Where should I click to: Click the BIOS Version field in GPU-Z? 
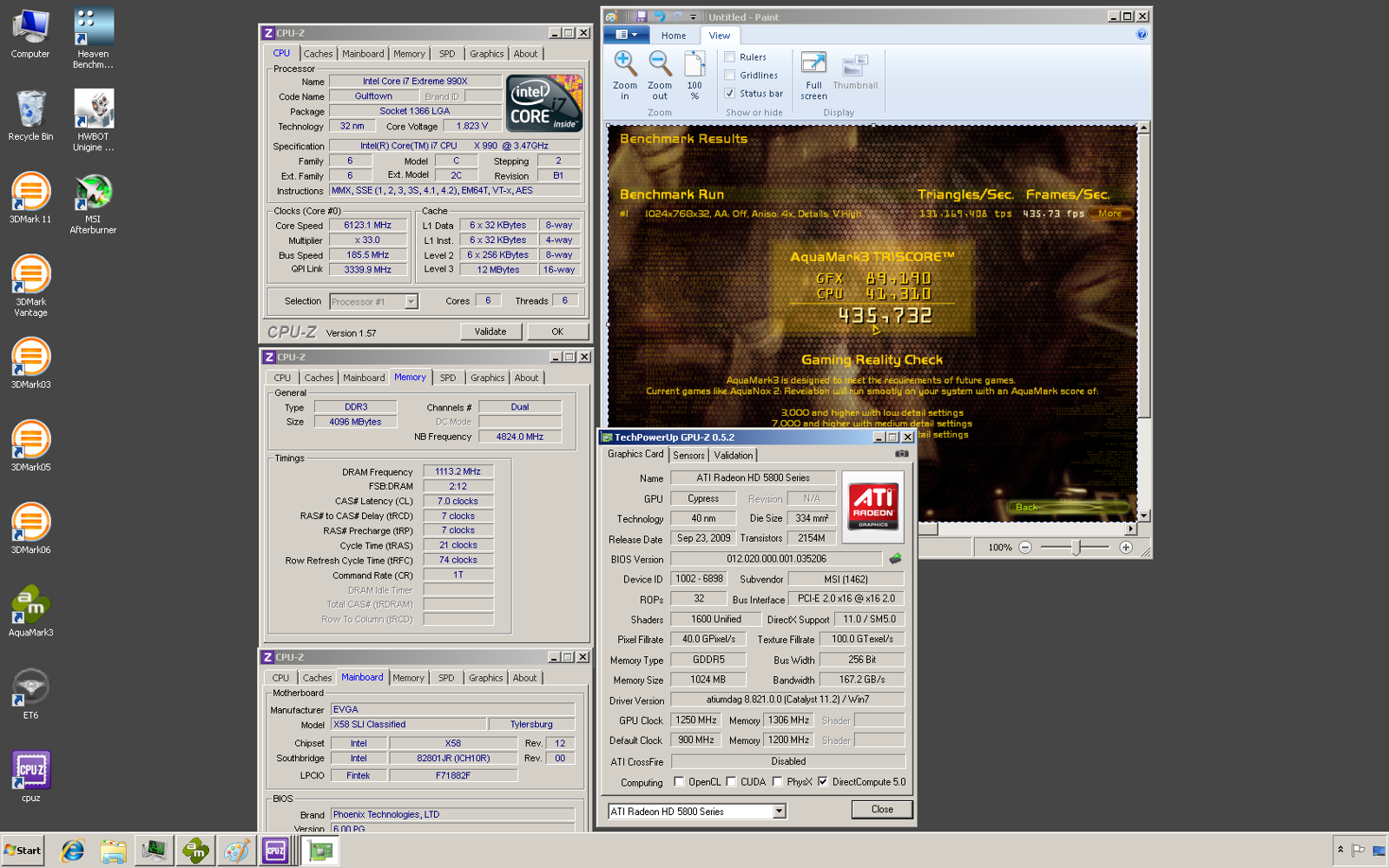[x=776, y=559]
